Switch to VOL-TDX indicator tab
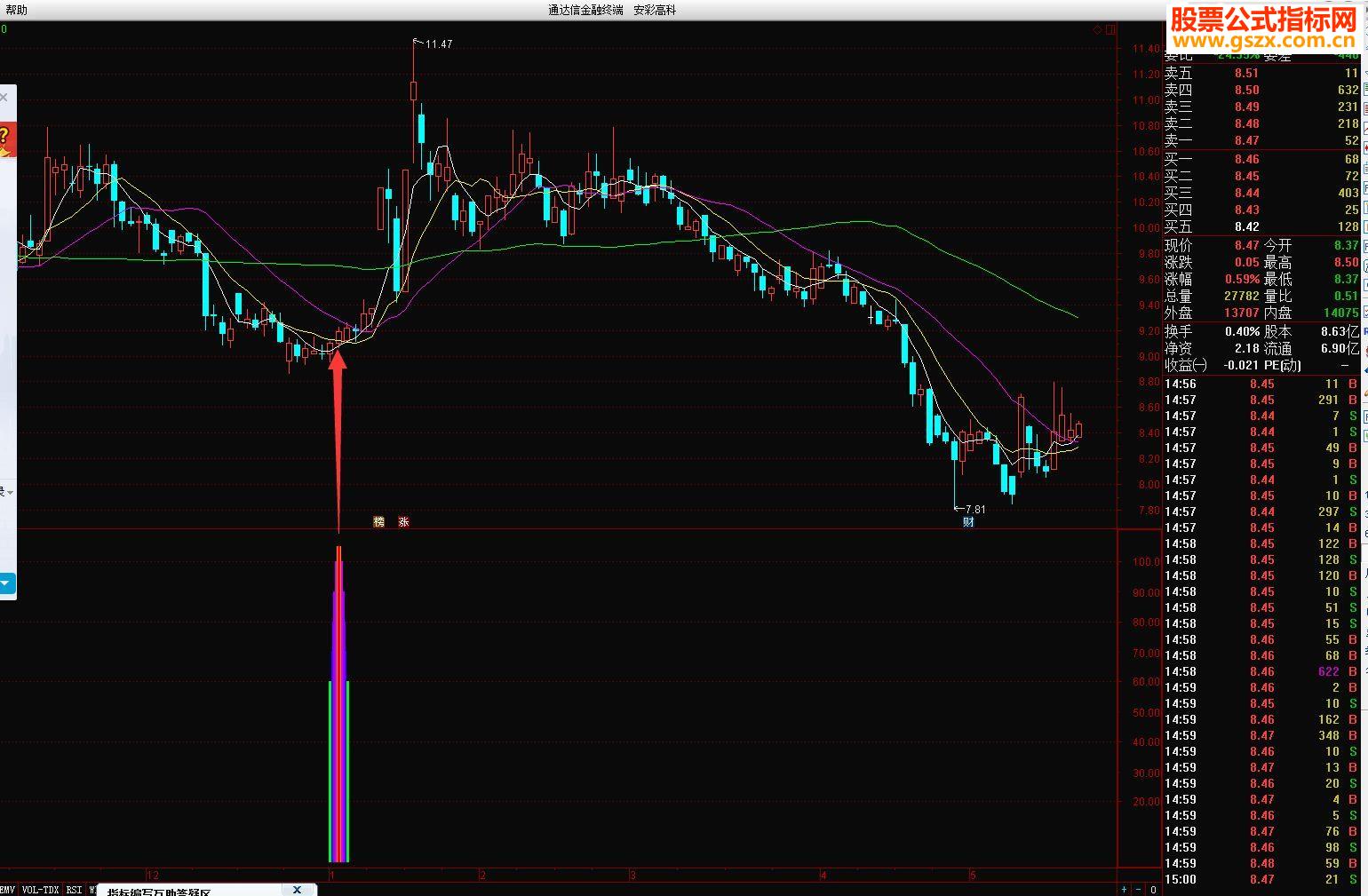1368x896 pixels. coord(40,889)
